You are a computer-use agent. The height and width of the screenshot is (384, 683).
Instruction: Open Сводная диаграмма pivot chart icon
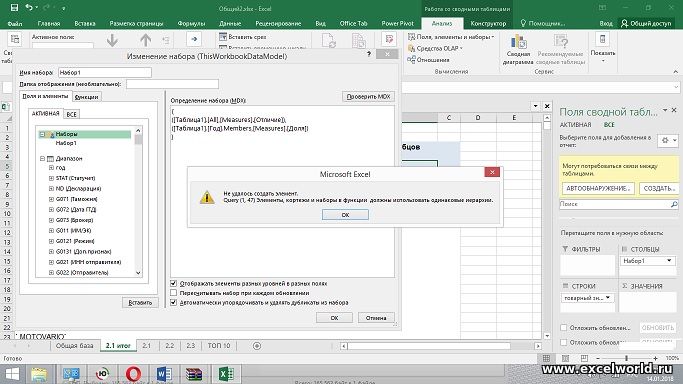click(518, 43)
